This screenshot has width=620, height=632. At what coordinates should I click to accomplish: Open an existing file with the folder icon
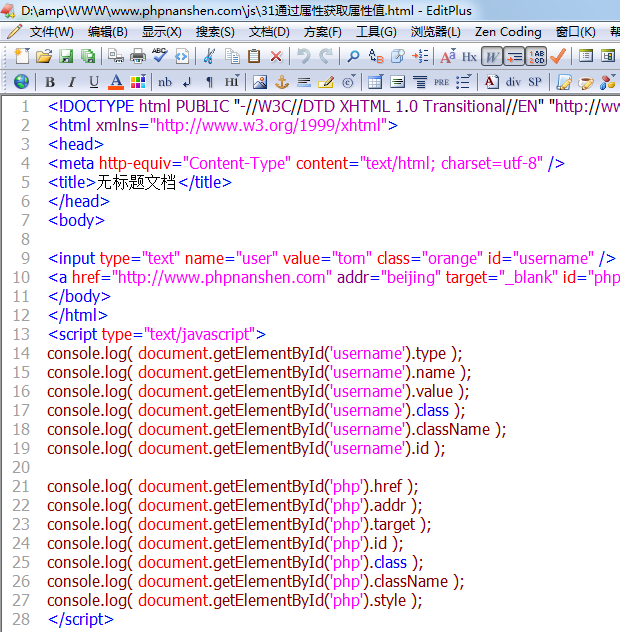pos(44,56)
